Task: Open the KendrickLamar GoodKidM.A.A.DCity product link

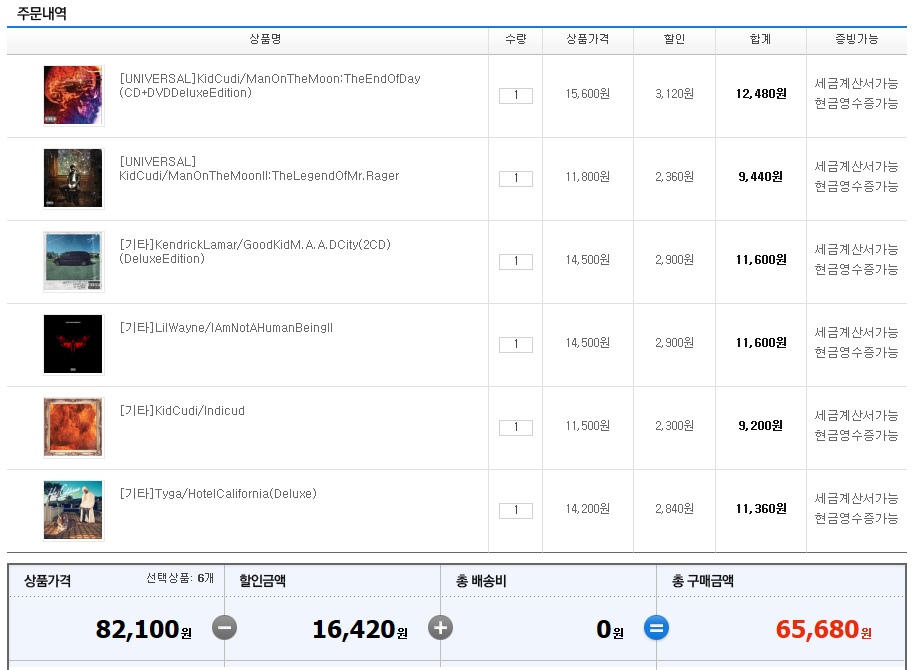Action: tap(254, 245)
